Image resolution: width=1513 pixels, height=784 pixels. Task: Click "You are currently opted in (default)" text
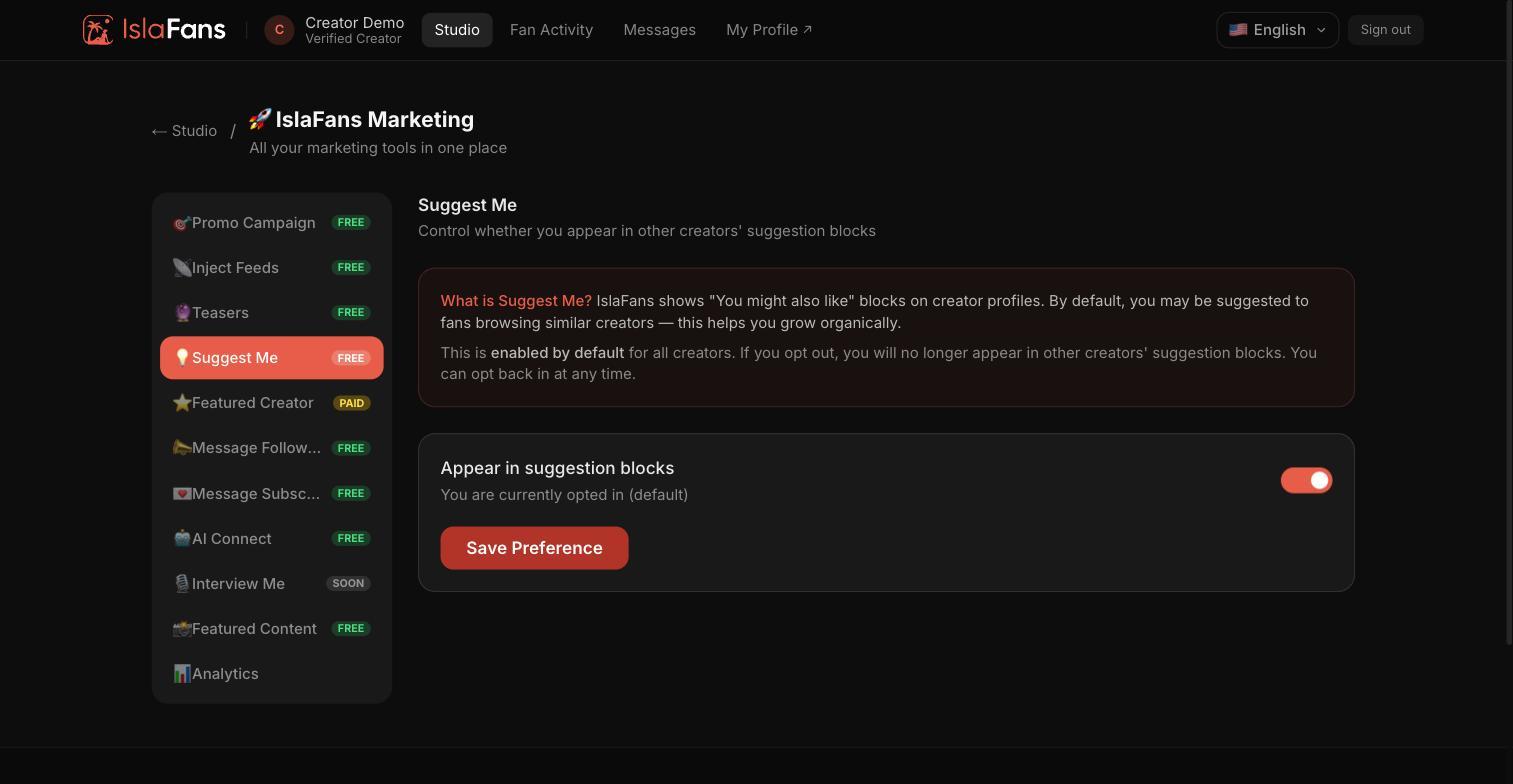[564, 495]
